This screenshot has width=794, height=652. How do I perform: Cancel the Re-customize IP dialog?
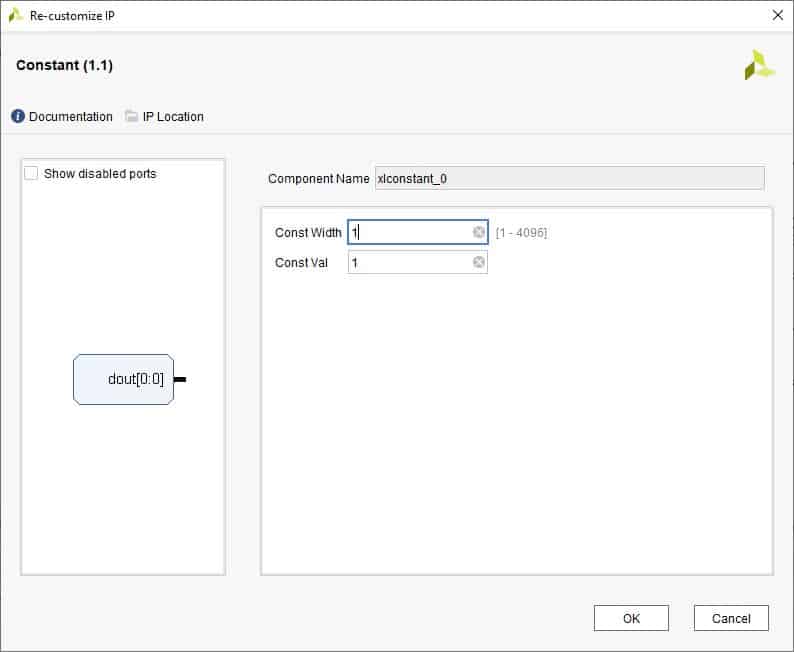pos(731,618)
